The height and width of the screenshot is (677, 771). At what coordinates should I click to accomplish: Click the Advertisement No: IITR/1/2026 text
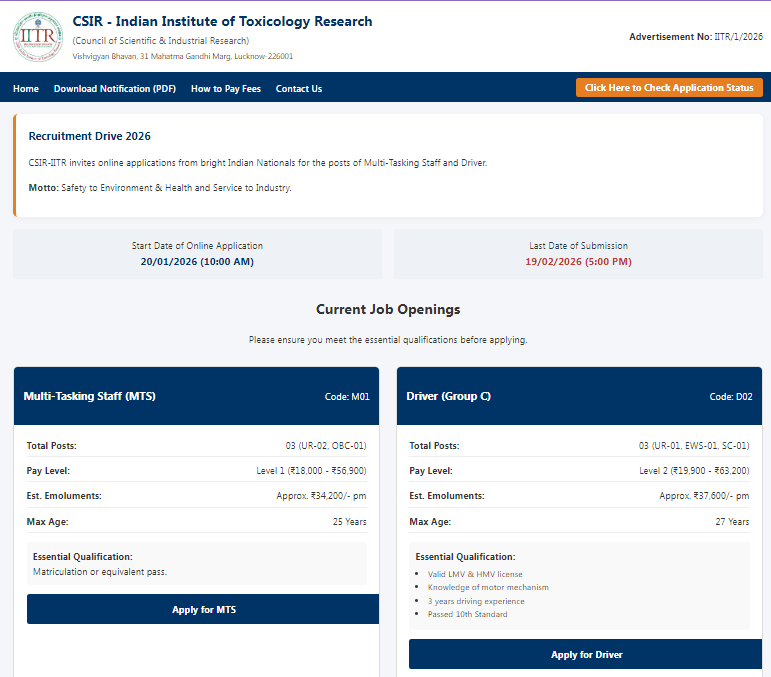pyautogui.click(x=696, y=37)
